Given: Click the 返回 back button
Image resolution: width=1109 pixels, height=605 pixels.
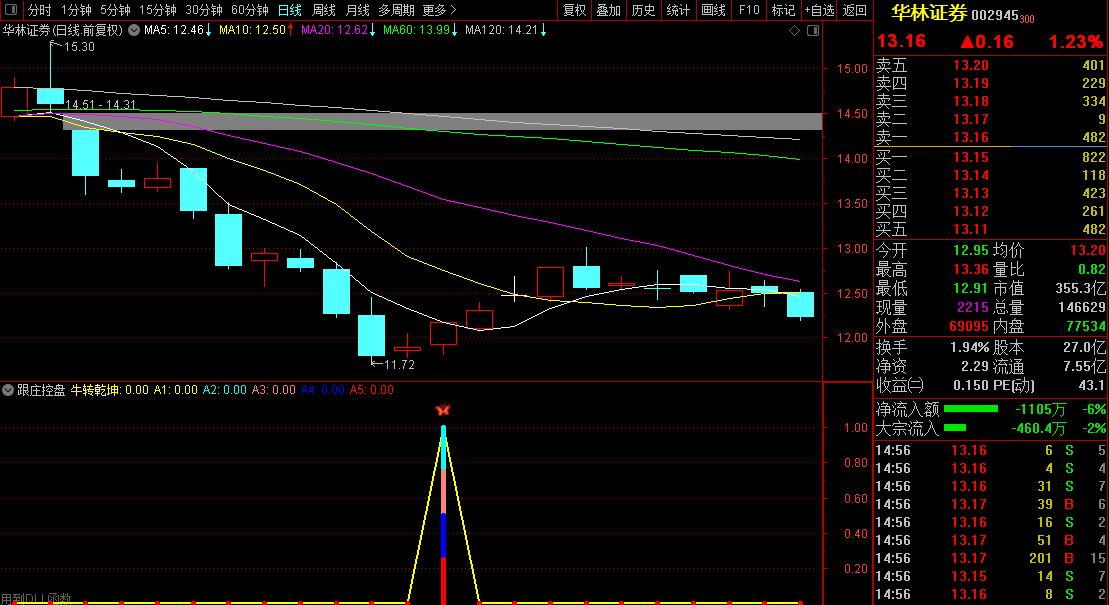Looking at the screenshot, I should click(855, 10).
